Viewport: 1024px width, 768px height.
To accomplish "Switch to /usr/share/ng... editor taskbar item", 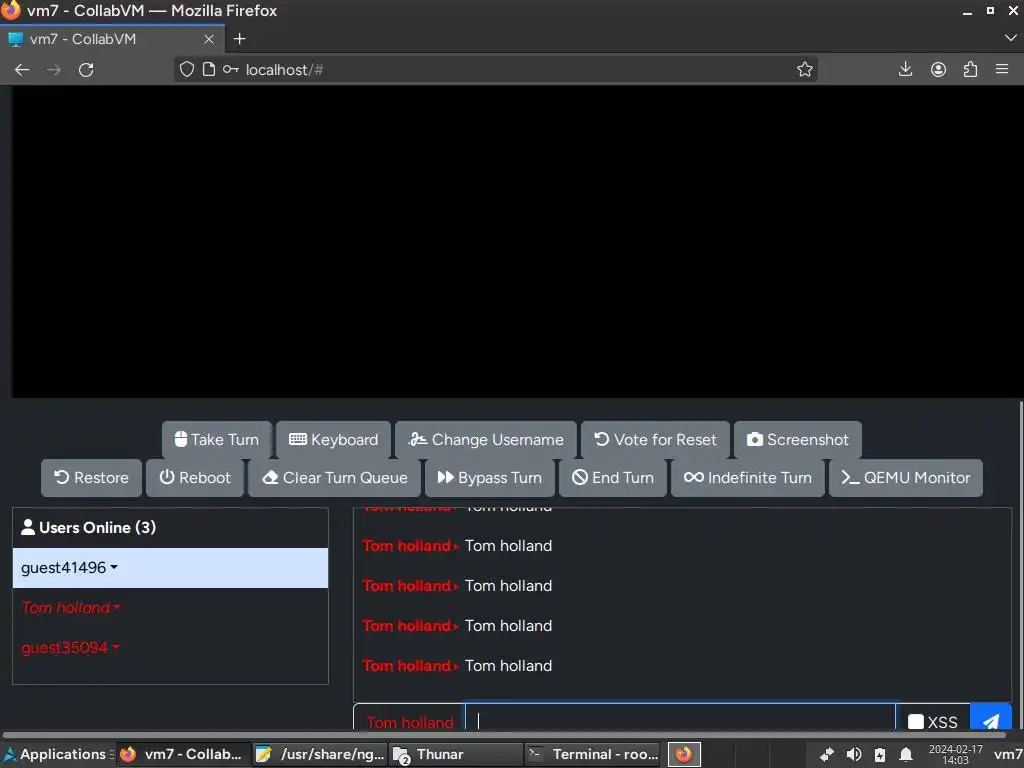I will pos(320,754).
